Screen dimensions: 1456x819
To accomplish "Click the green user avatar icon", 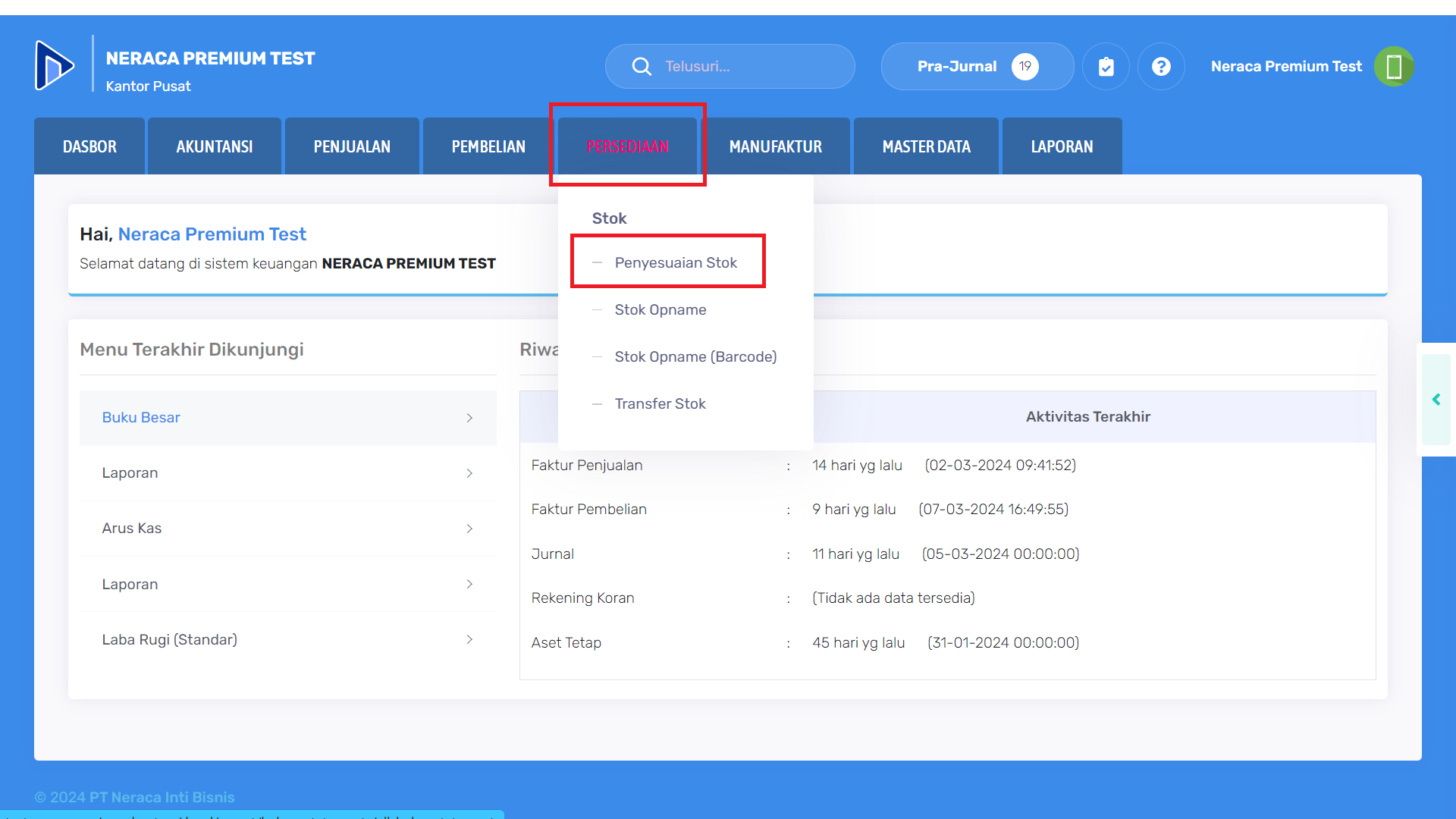I will [x=1394, y=67].
